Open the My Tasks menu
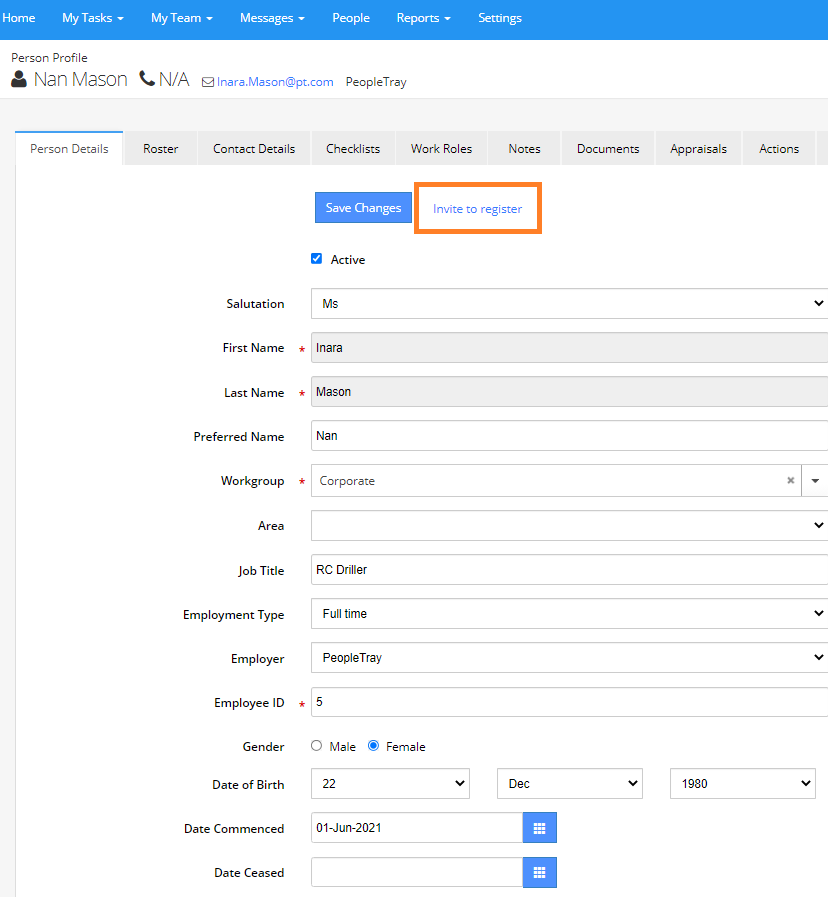 tap(92, 18)
